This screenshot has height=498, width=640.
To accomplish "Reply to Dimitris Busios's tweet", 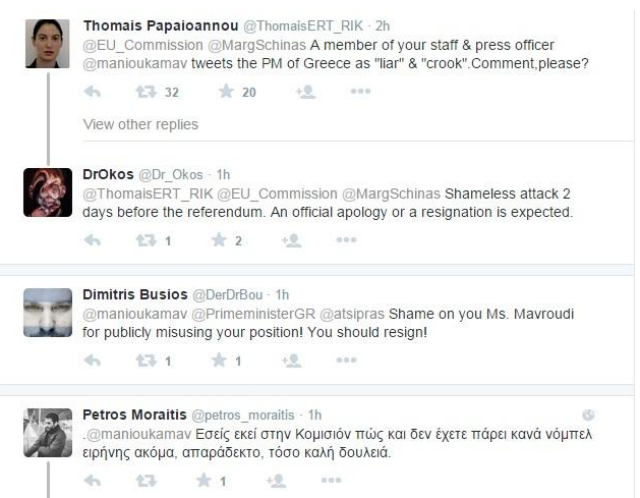I will point(91,360).
